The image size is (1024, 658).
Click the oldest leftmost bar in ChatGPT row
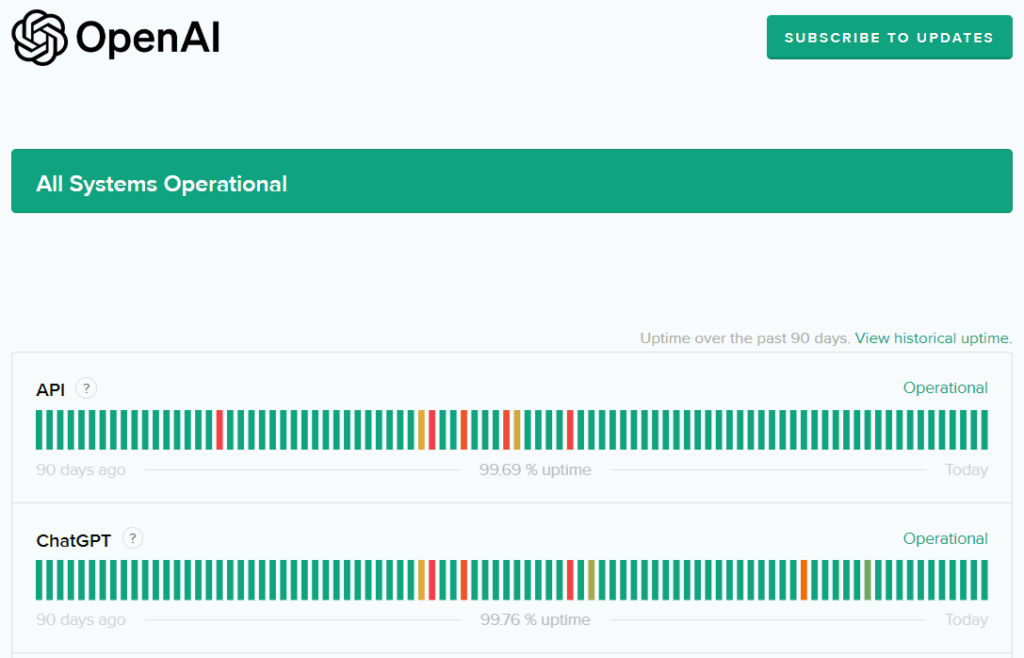coord(39,580)
